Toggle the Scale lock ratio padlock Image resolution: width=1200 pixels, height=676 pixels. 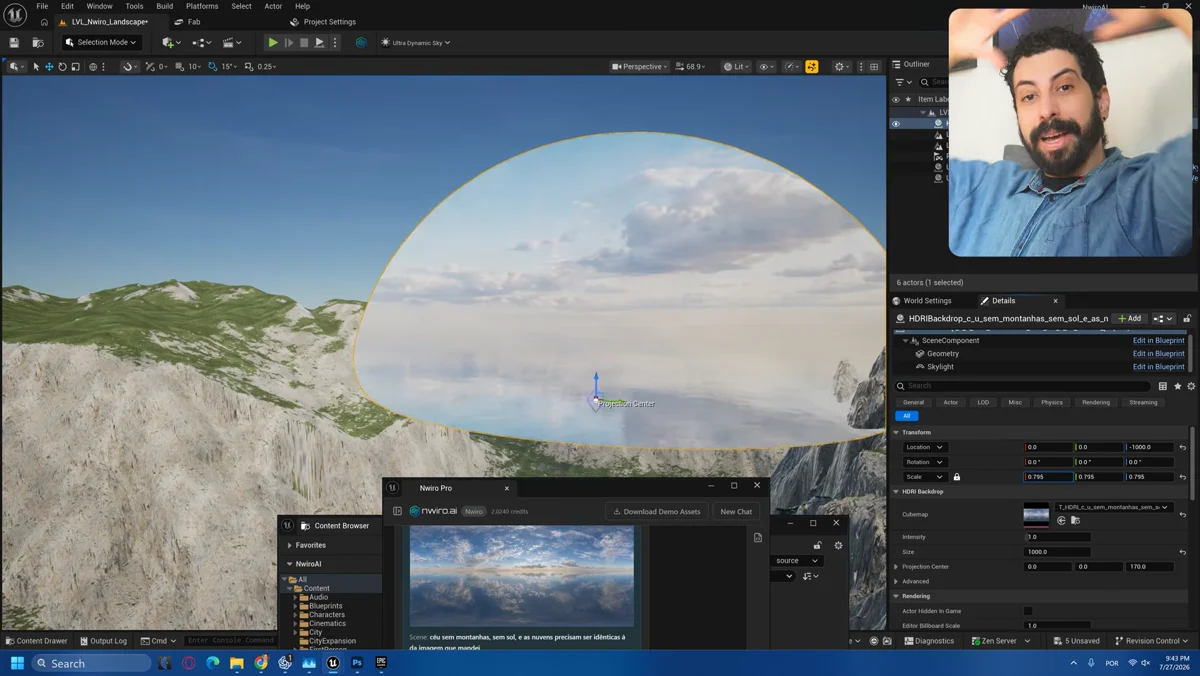[x=957, y=477]
